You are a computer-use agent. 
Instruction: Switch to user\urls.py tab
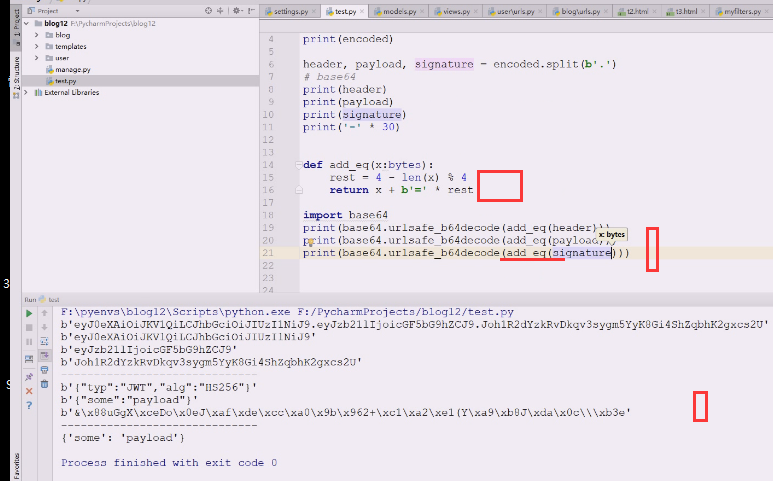(515, 11)
